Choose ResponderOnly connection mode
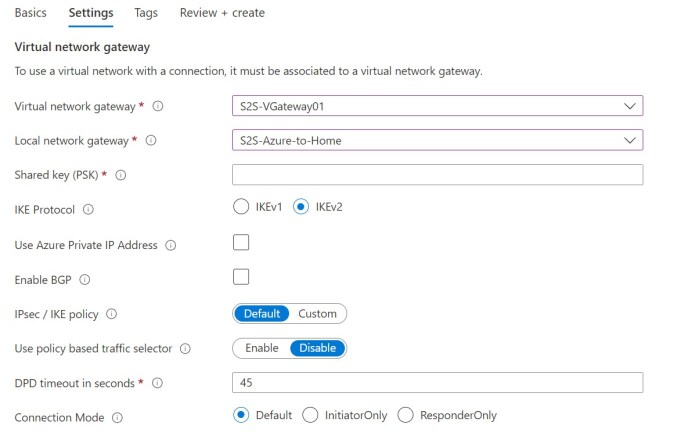 (x=405, y=415)
